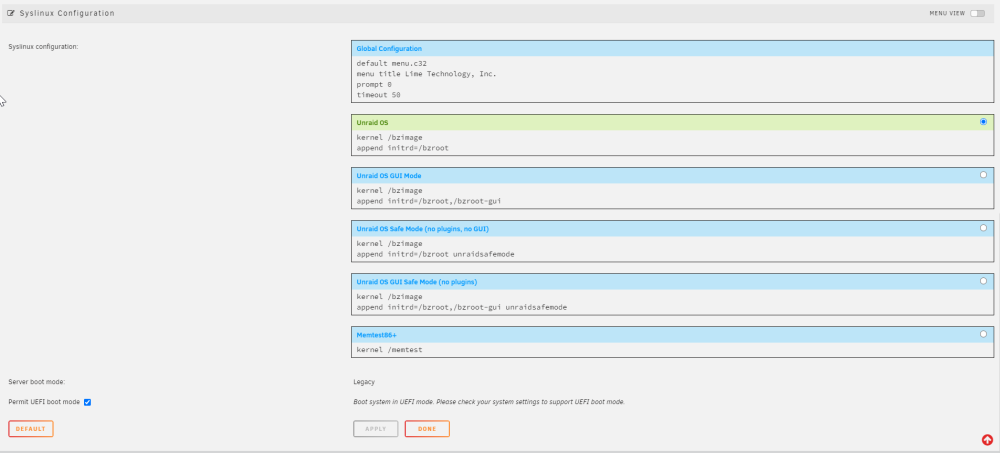Screen dimensions: 1000x453
Task: Click the Memtest86+ header label
Action: point(377,334)
